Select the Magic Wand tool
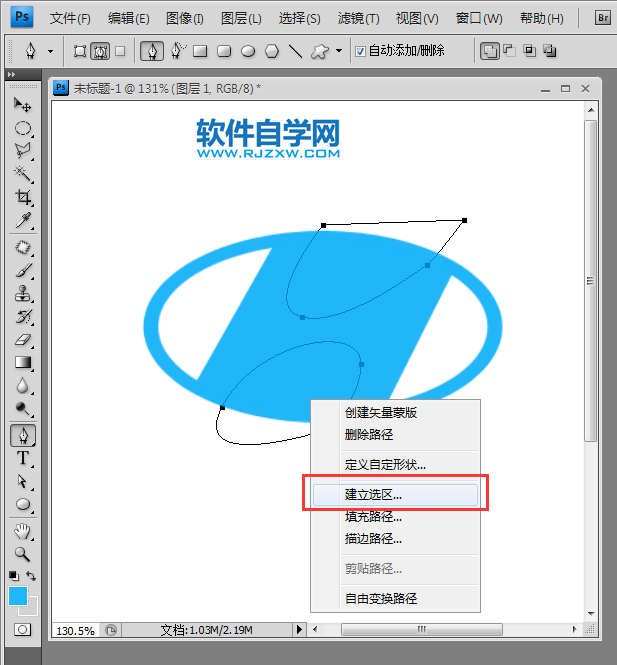Screen dimensions: 617x665 tap(22, 173)
